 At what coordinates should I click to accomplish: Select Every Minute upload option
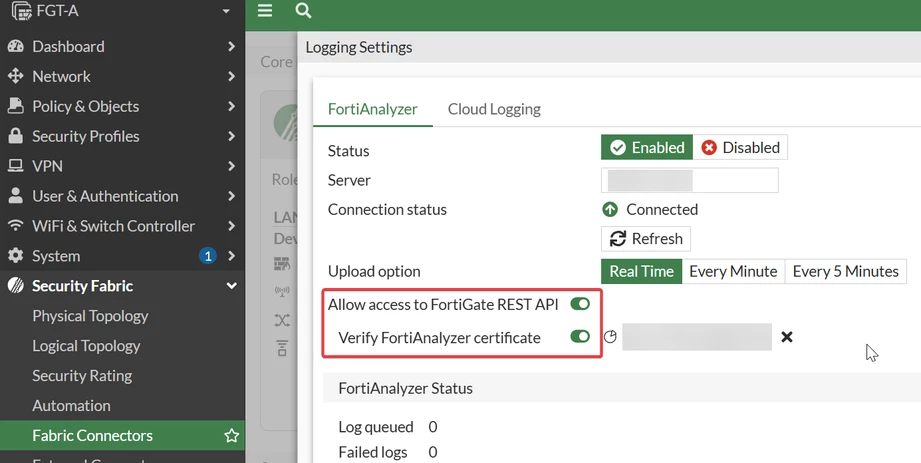coord(733,271)
